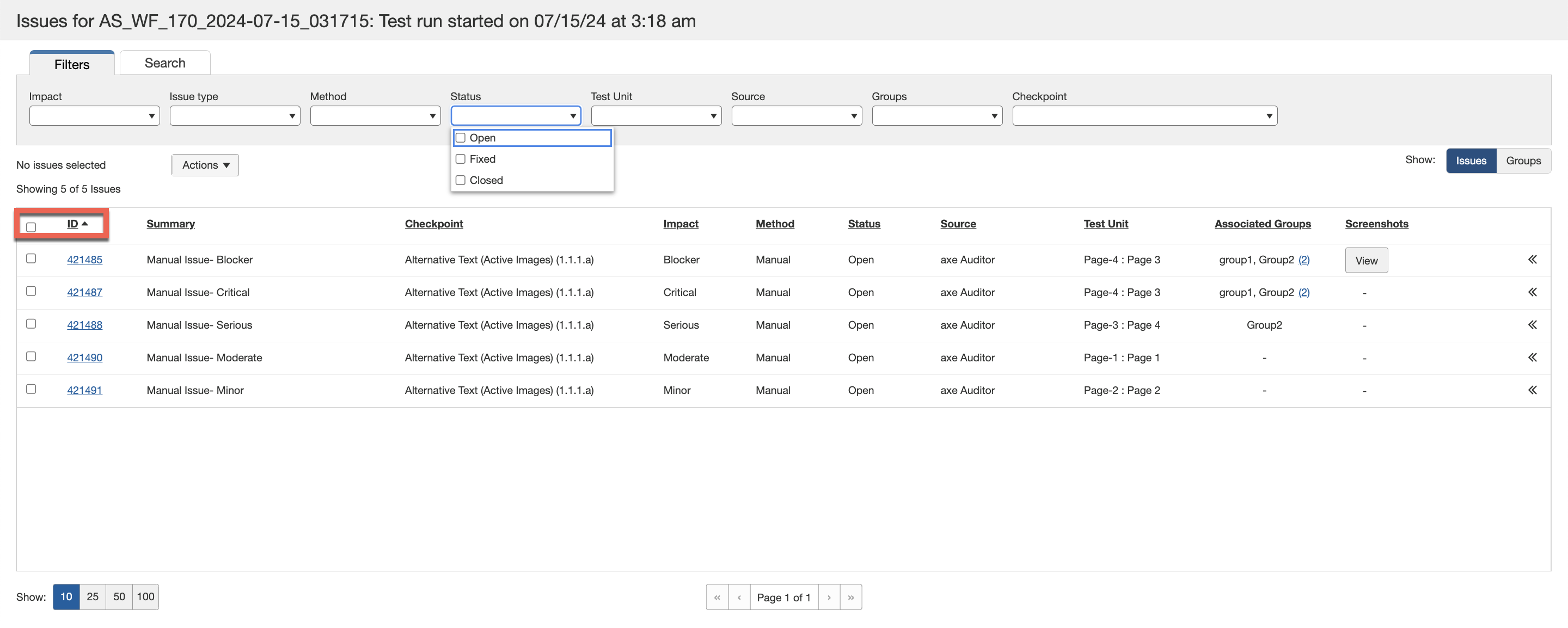Screen dimensions: 1568x628
Task: Click the first-page pagination icon
Action: (x=717, y=597)
